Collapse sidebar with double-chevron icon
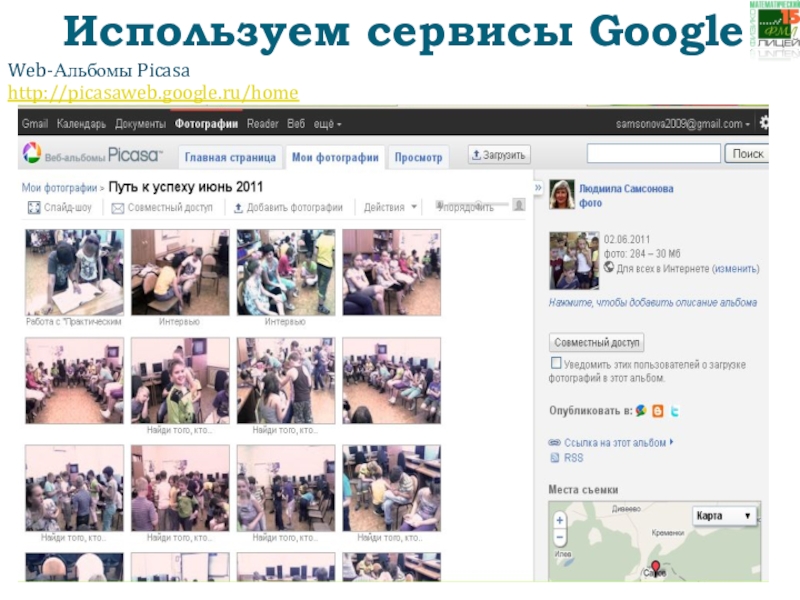The width and height of the screenshot is (800, 600). point(538,188)
